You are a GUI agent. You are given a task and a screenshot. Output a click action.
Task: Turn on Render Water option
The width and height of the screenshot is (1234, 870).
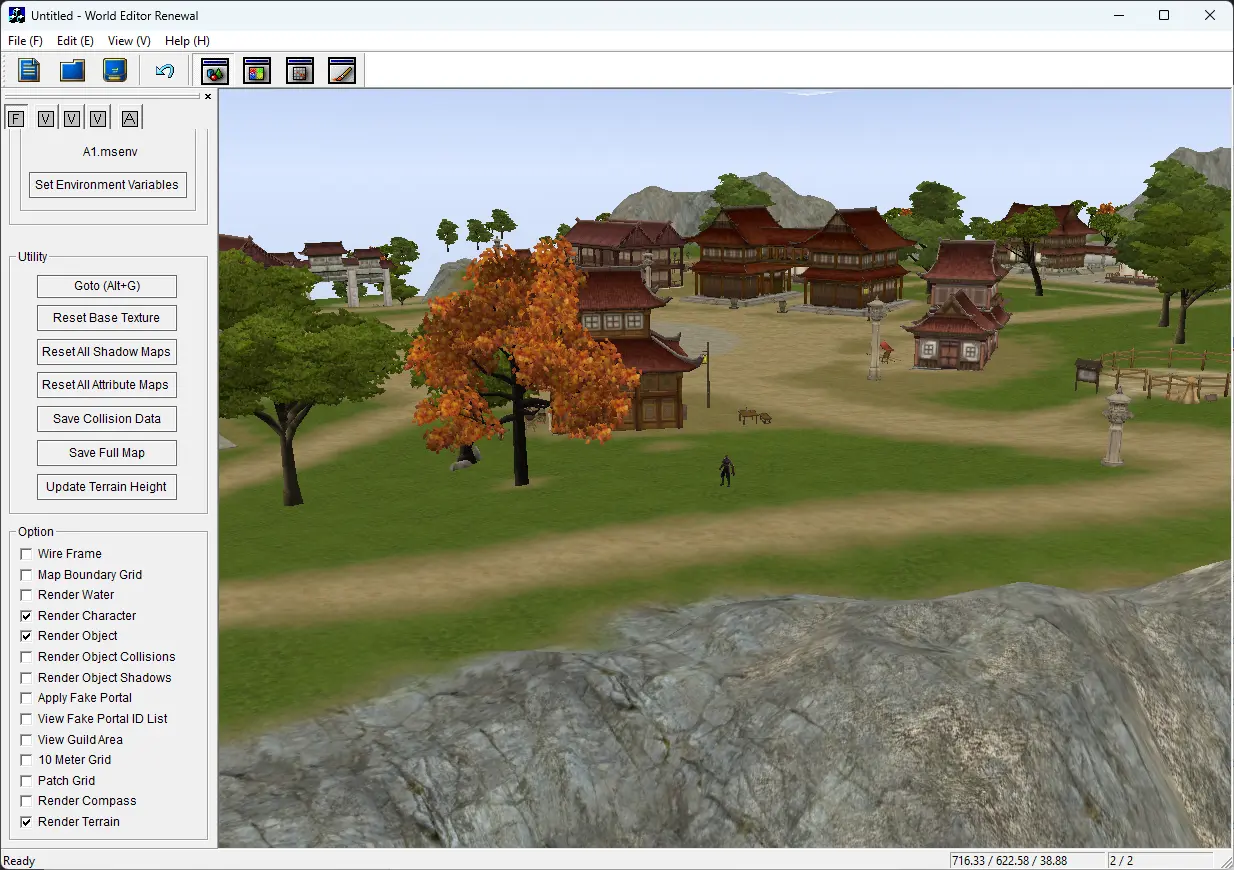[x=26, y=595]
